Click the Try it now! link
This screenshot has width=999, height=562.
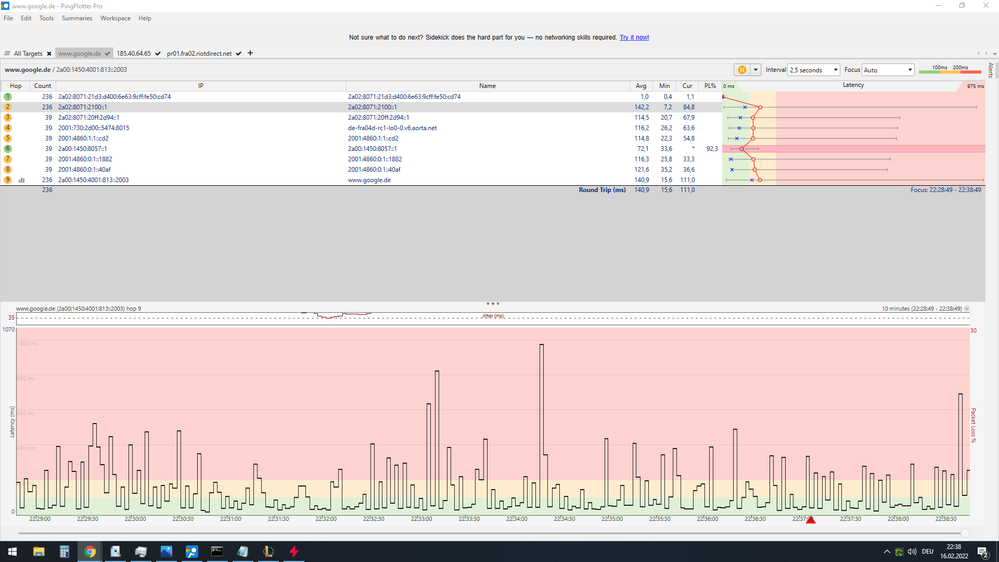(634, 38)
